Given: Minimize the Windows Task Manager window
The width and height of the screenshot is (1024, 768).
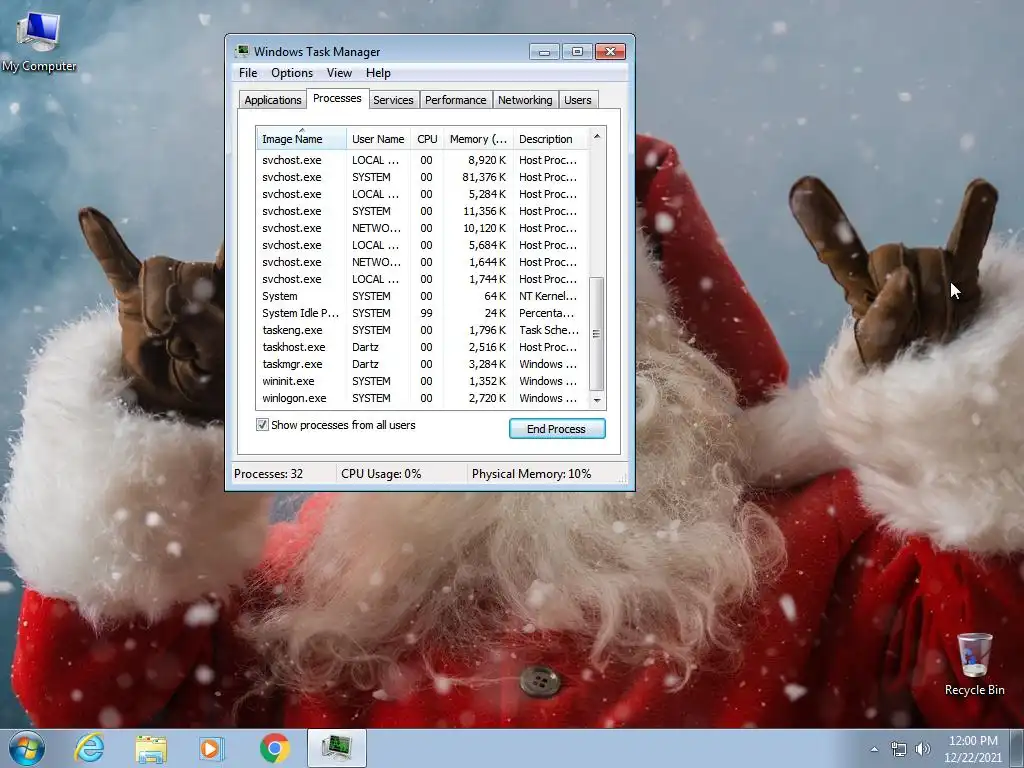Looking at the screenshot, I should (544, 52).
